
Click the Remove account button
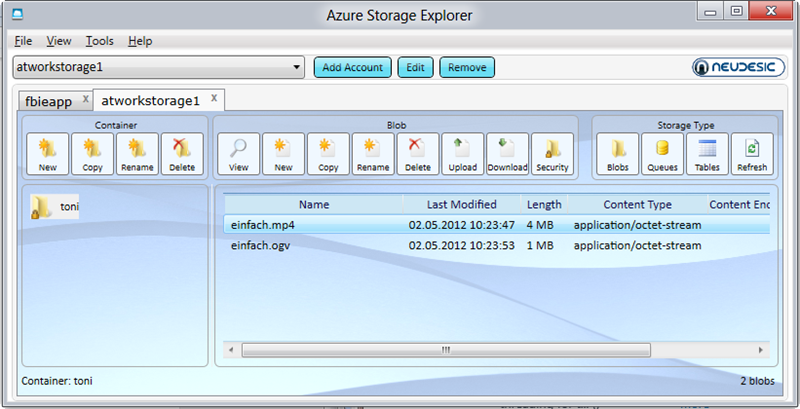coord(467,68)
